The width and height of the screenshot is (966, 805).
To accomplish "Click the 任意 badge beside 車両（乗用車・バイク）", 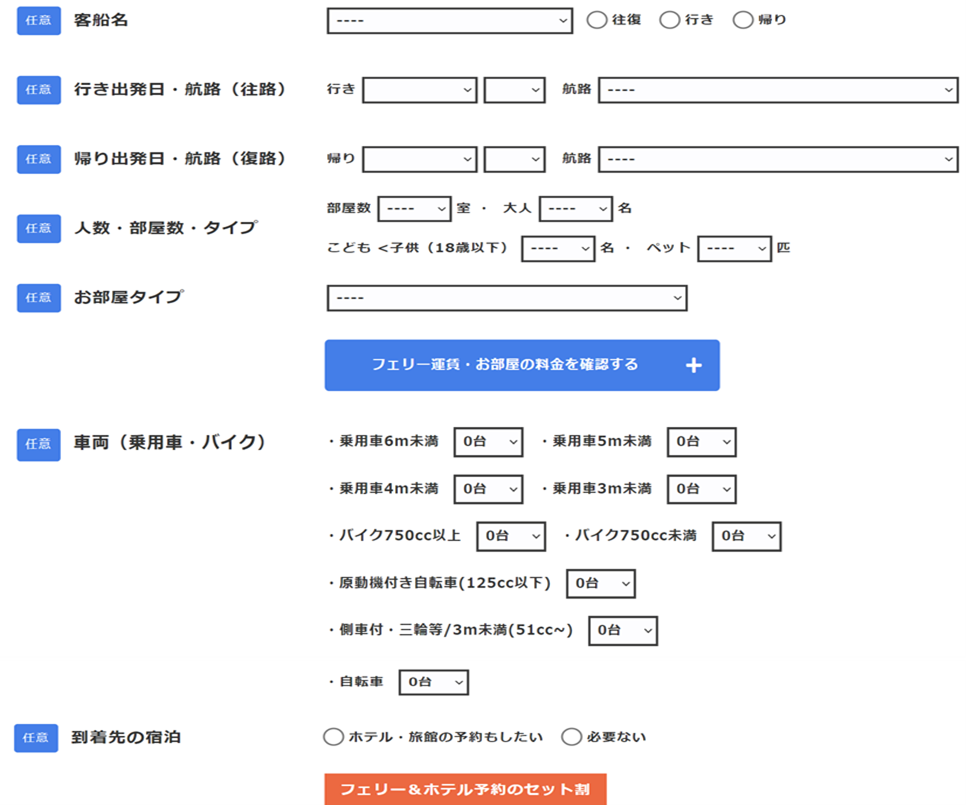I will [39, 444].
